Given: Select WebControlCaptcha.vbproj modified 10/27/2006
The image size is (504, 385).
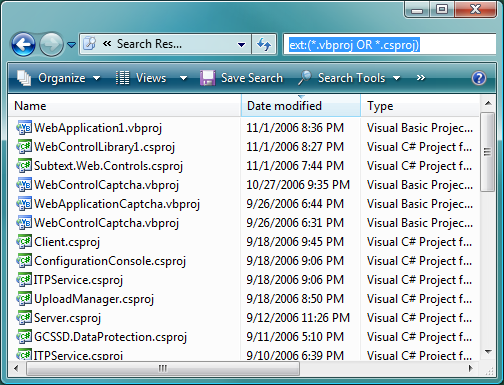Looking at the screenshot, I should tap(106, 185).
